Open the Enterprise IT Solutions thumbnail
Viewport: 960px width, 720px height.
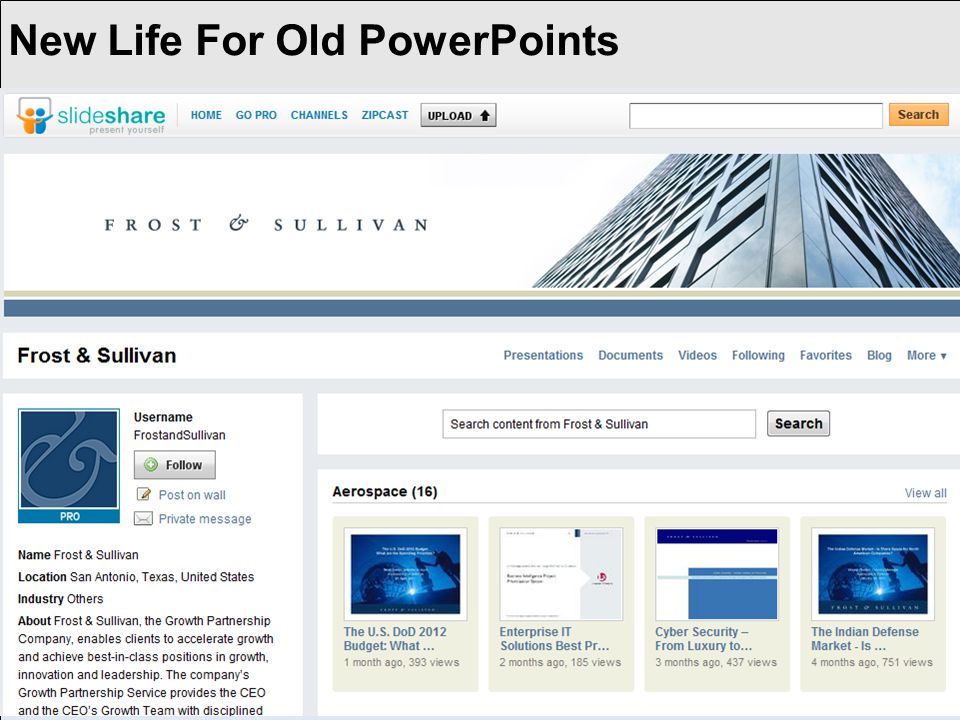click(561, 574)
